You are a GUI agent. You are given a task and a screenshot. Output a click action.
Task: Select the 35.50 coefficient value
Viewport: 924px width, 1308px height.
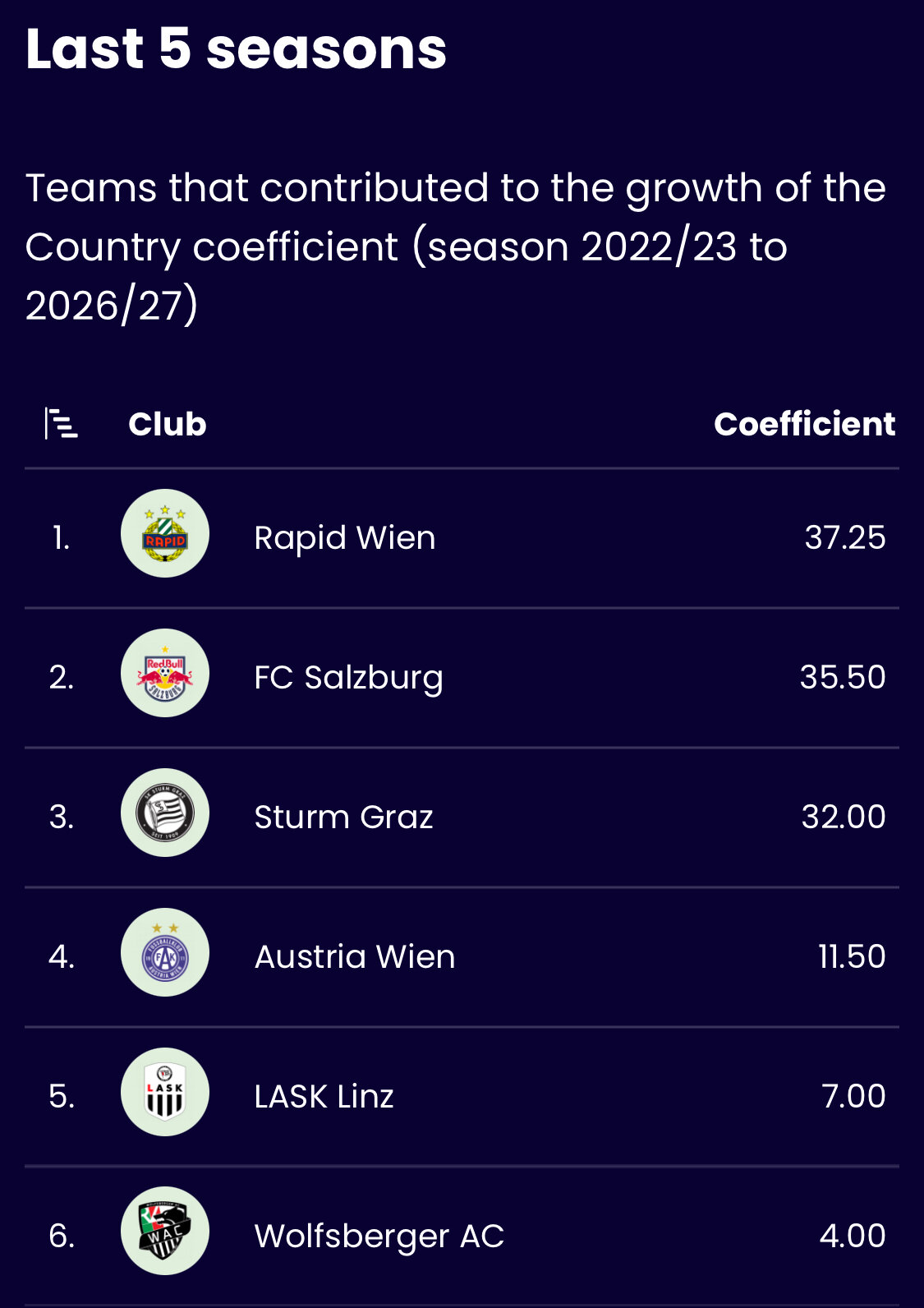[843, 678]
